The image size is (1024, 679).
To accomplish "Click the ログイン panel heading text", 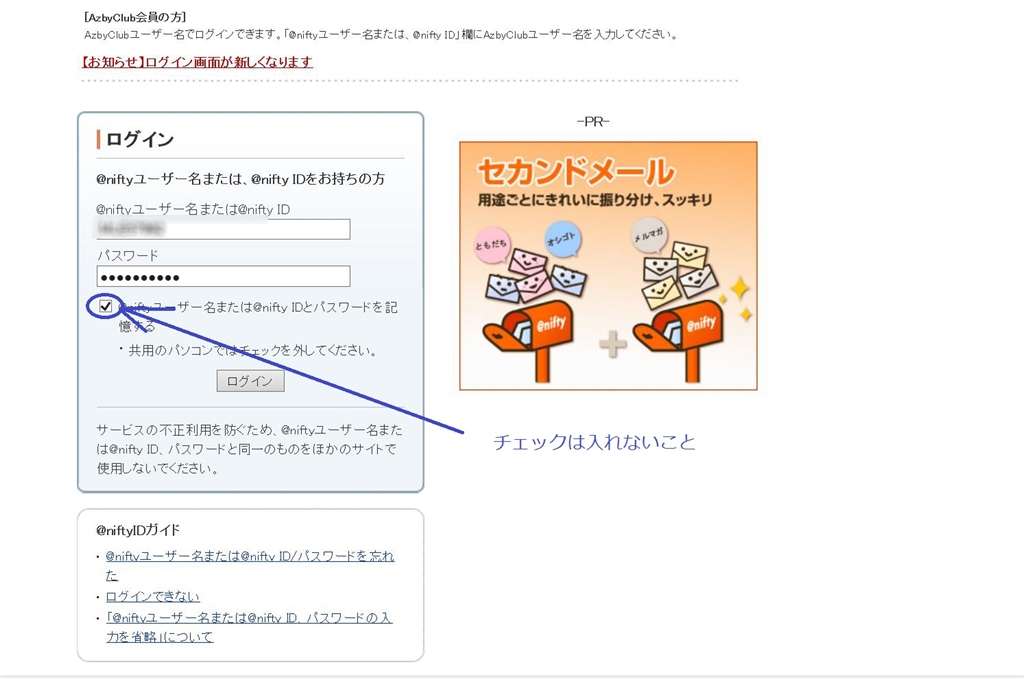I will click(140, 139).
